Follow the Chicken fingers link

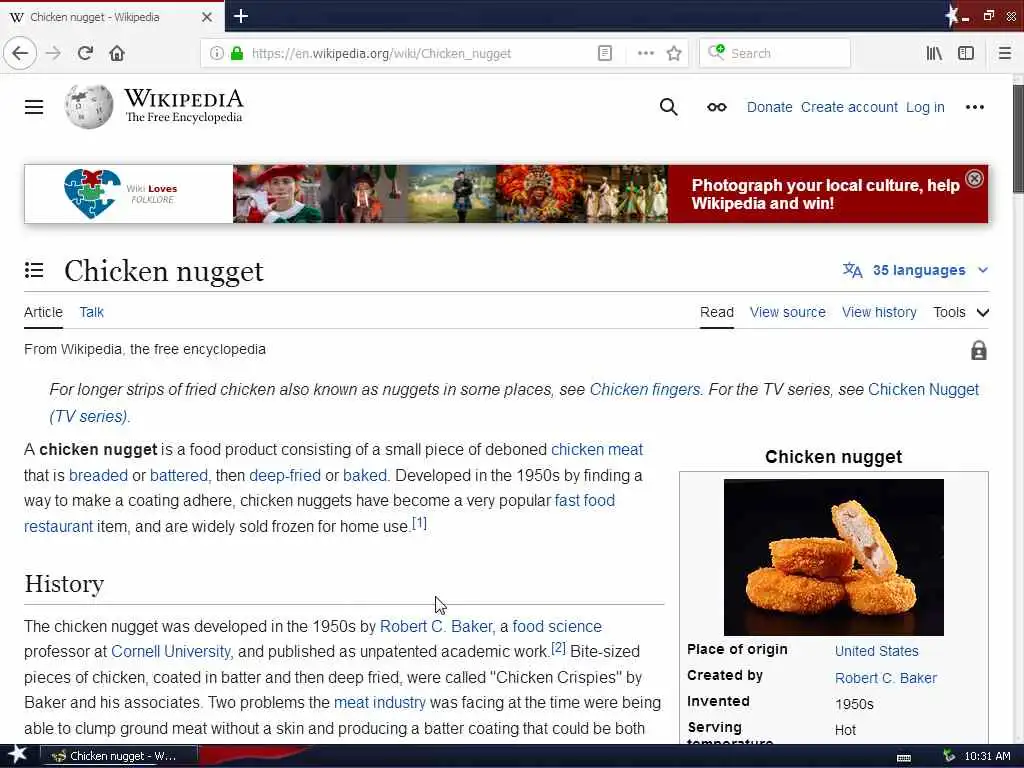tap(644, 389)
